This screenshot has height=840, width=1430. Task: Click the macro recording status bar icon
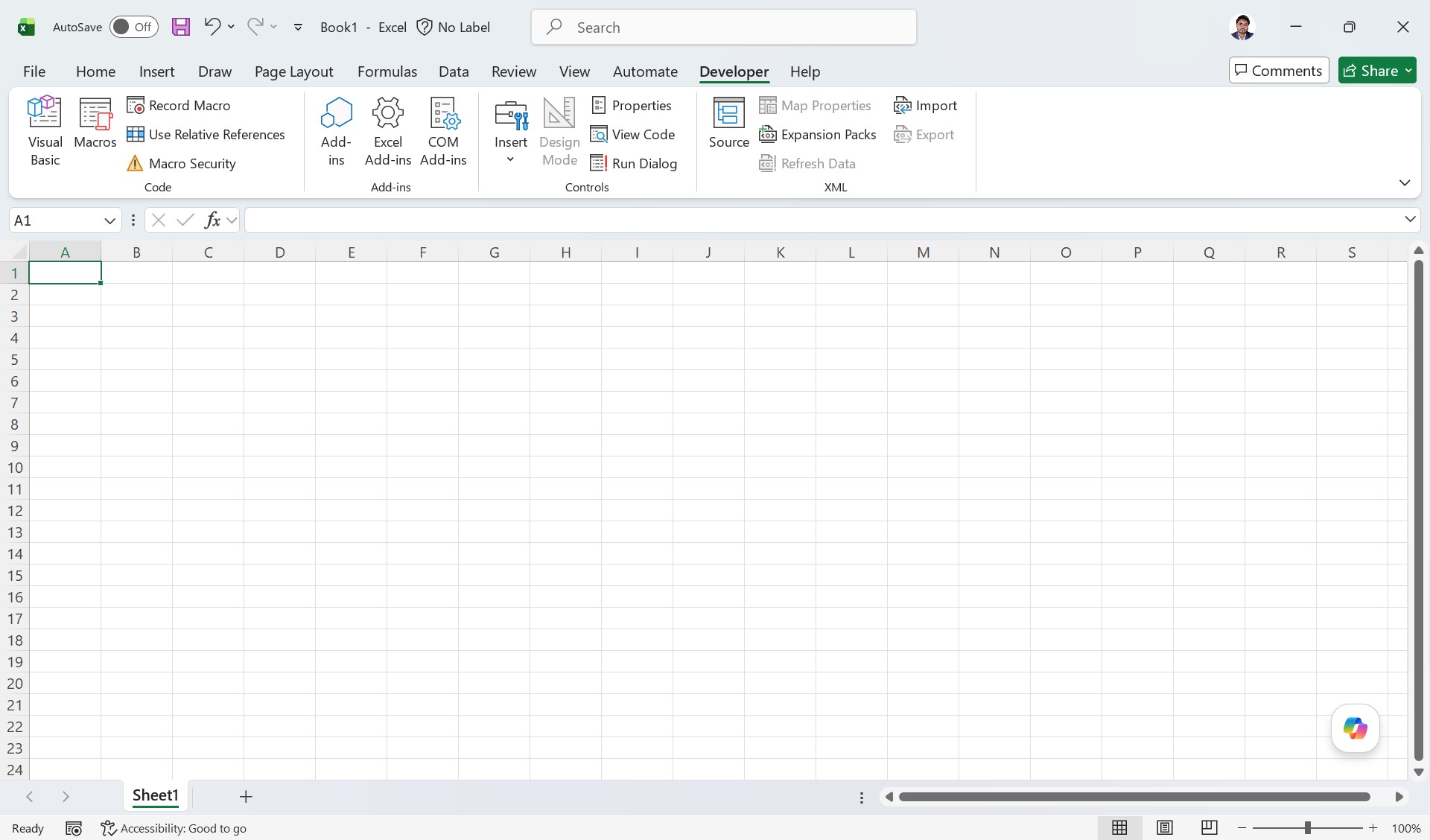73,828
